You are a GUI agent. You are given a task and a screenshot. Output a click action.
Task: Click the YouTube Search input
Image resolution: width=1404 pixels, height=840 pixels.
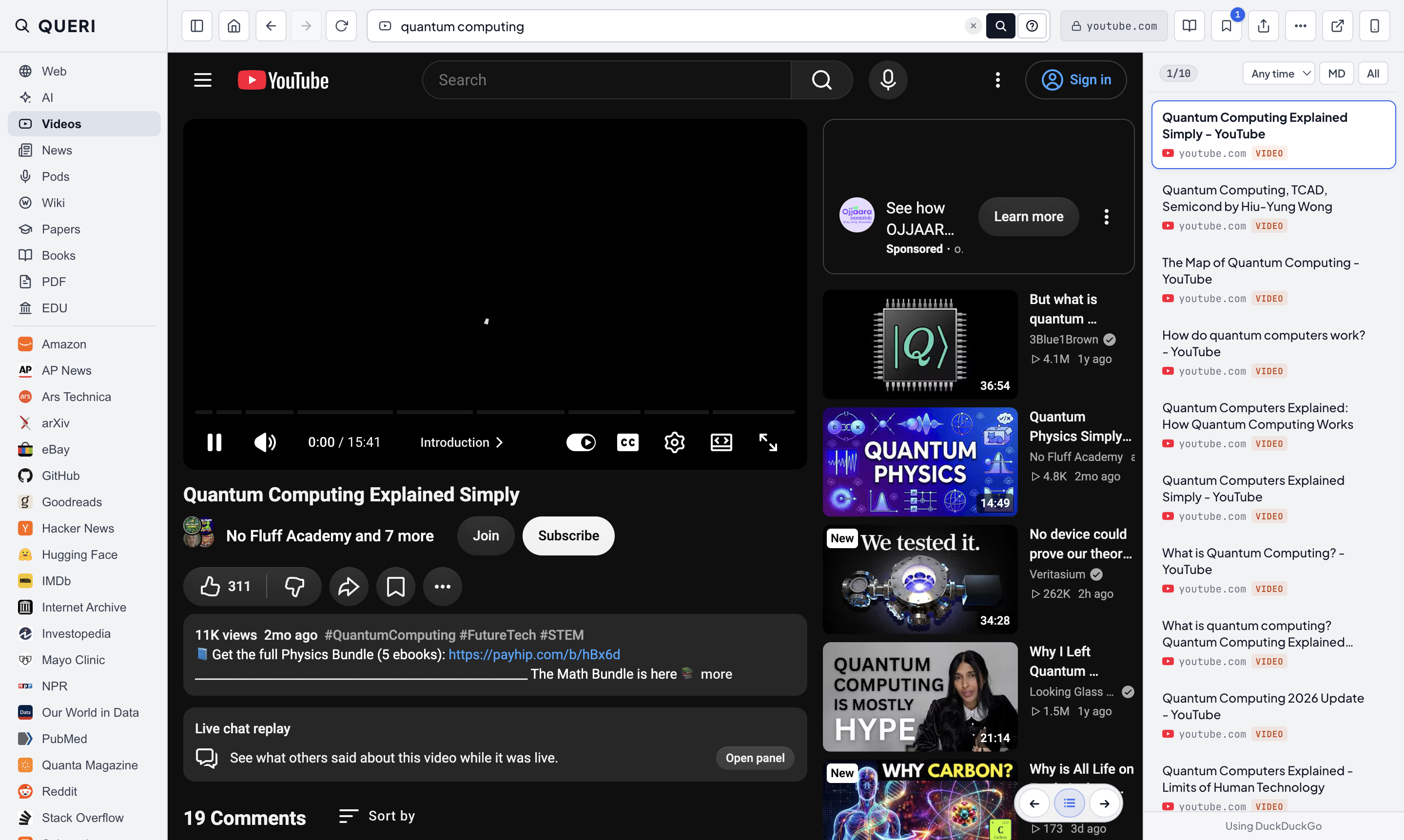click(x=606, y=80)
